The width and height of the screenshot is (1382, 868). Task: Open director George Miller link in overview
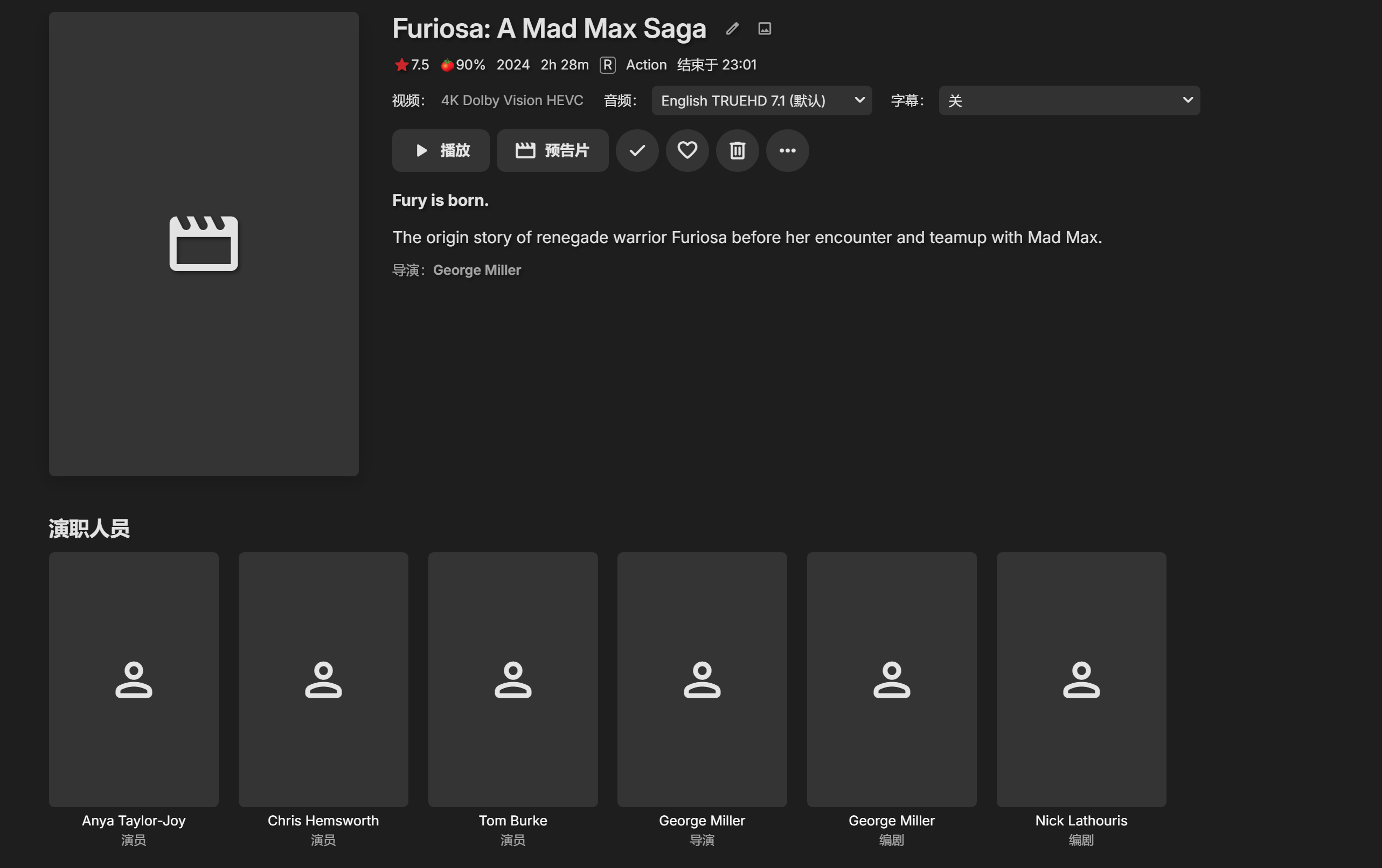[477, 270]
